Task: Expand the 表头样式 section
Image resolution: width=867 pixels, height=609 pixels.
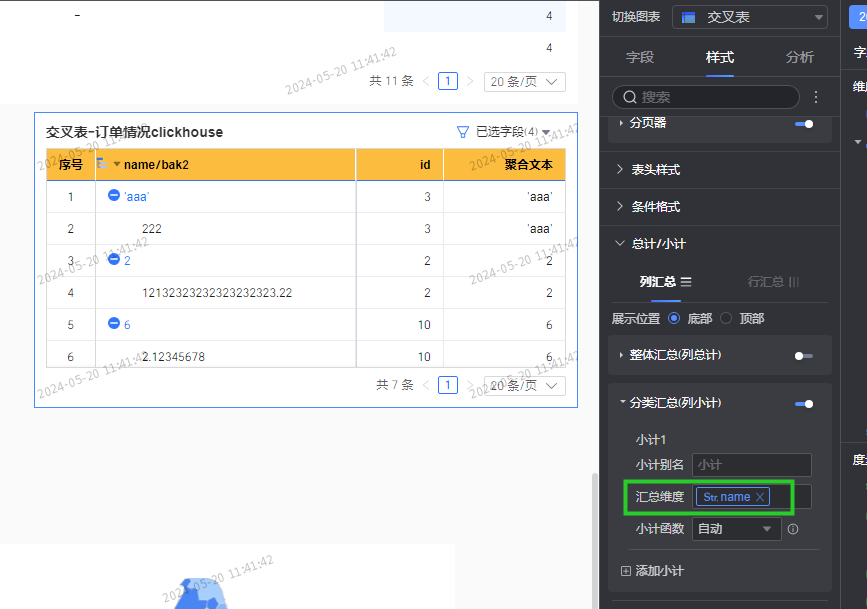Action: pyautogui.click(x=655, y=170)
